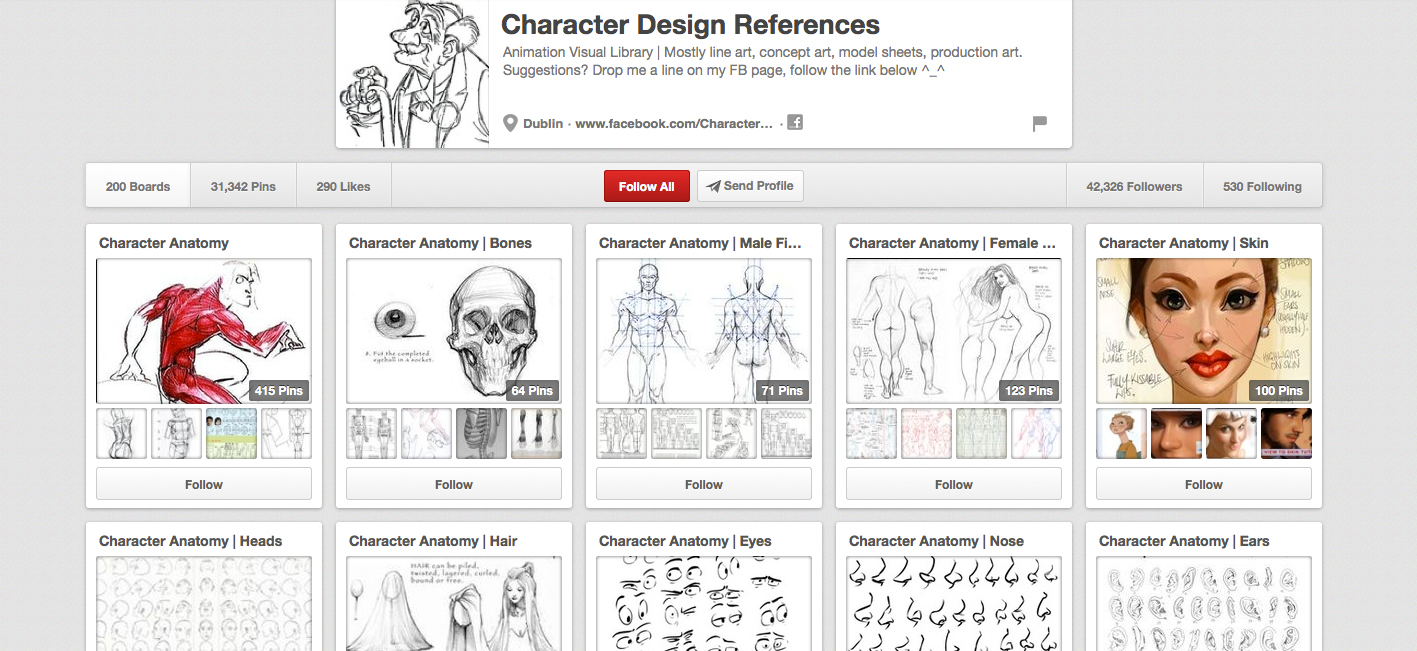Click the 123 Pins count badge

pyautogui.click(x=1029, y=391)
